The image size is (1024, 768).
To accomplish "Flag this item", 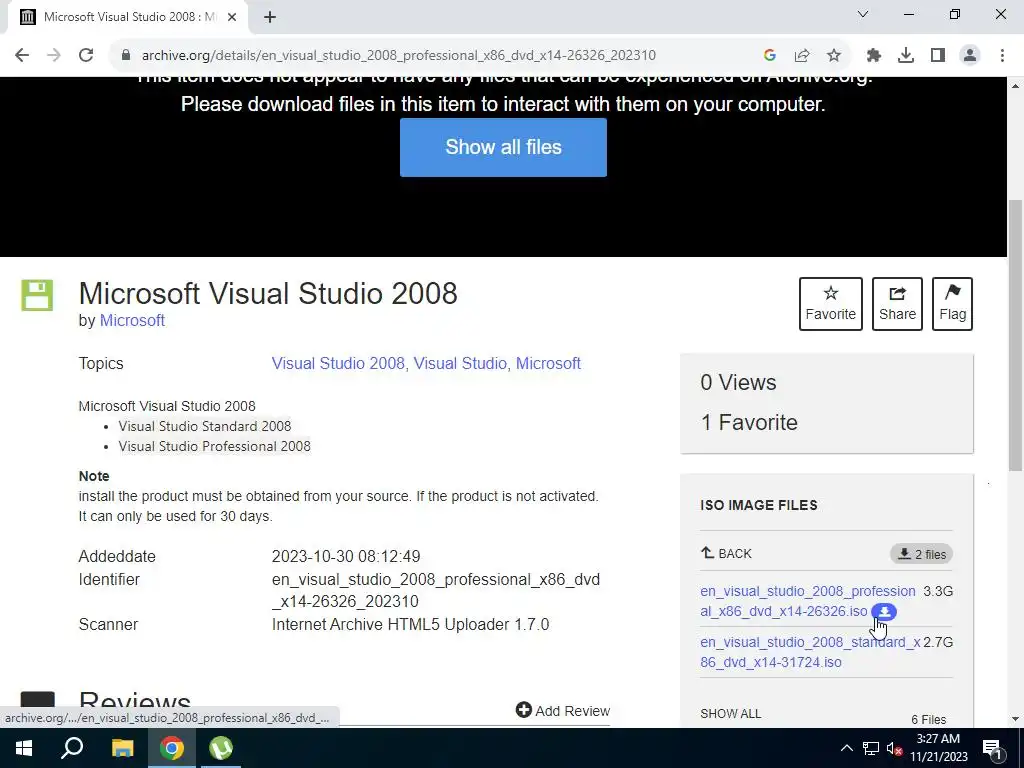I will pos(952,304).
